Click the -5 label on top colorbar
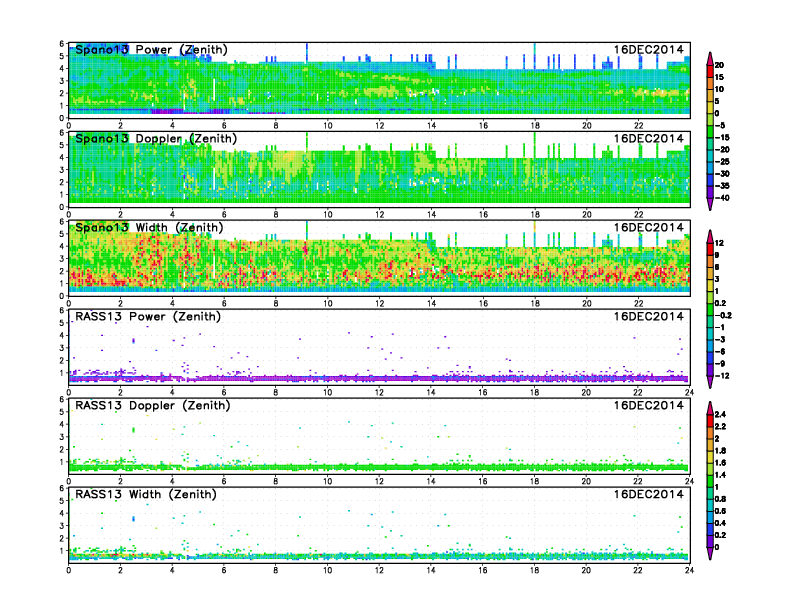The image size is (792, 612). point(720,125)
